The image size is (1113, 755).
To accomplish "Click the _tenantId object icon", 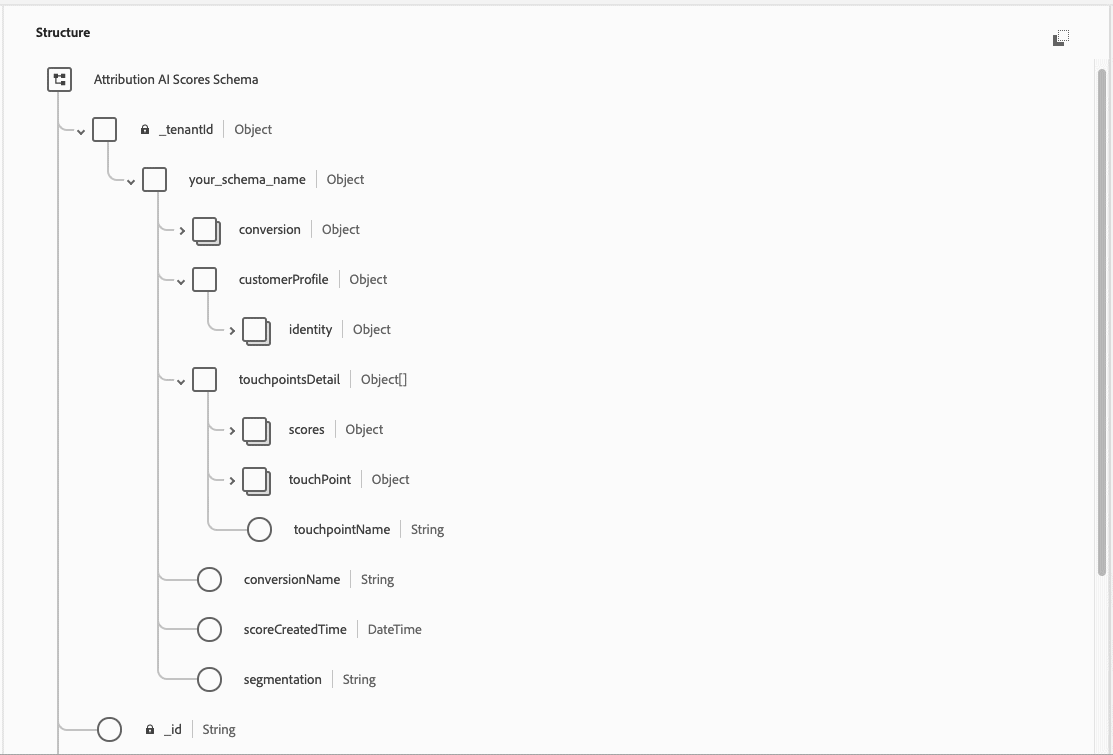I will click(x=104, y=129).
